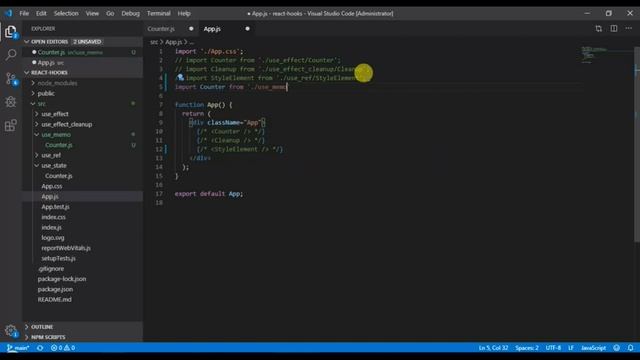
Task: Click the VS Code logo in title bar
Action: pos(8,13)
